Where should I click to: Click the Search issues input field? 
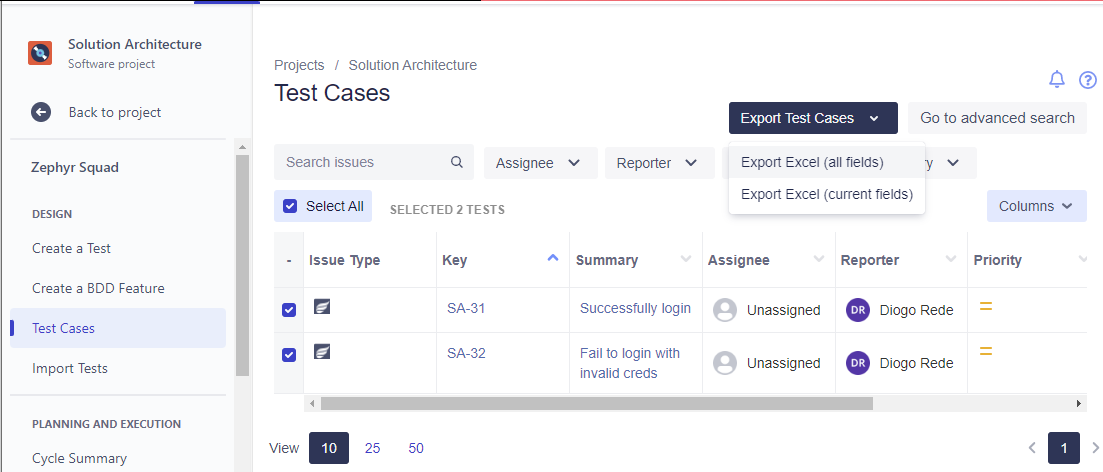[x=360, y=162]
